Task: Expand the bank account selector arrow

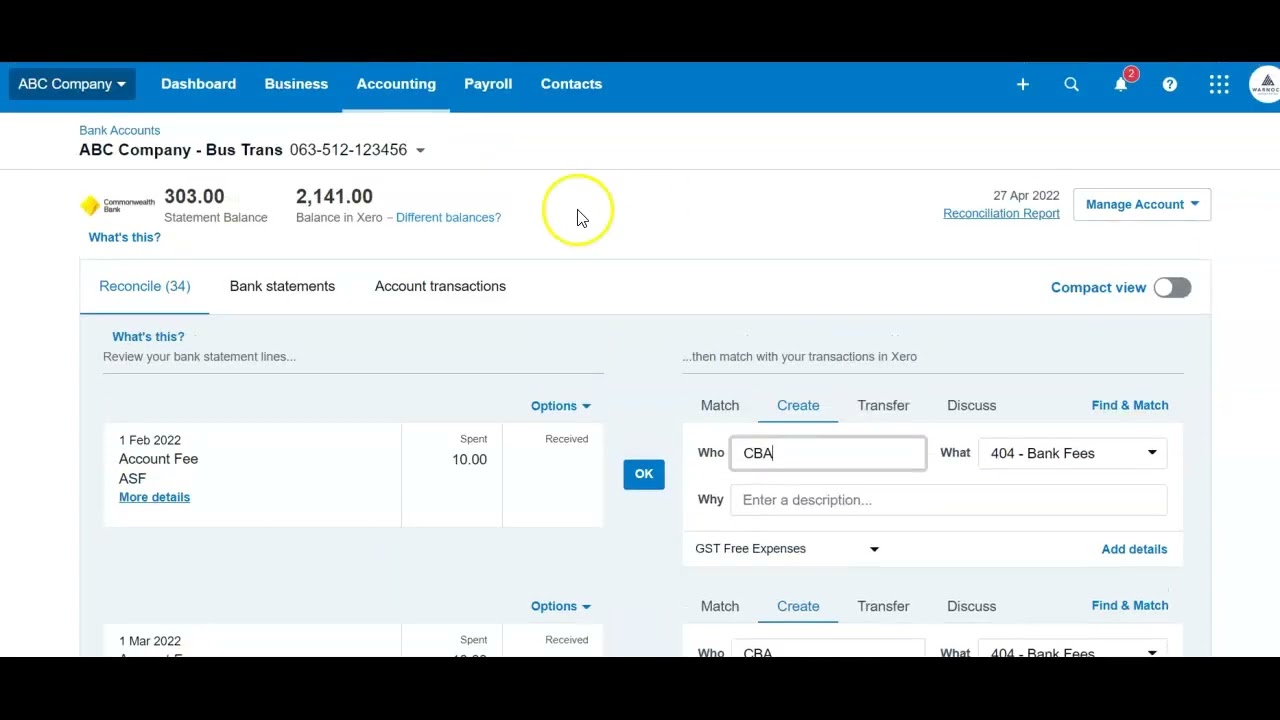Action: point(420,151)
